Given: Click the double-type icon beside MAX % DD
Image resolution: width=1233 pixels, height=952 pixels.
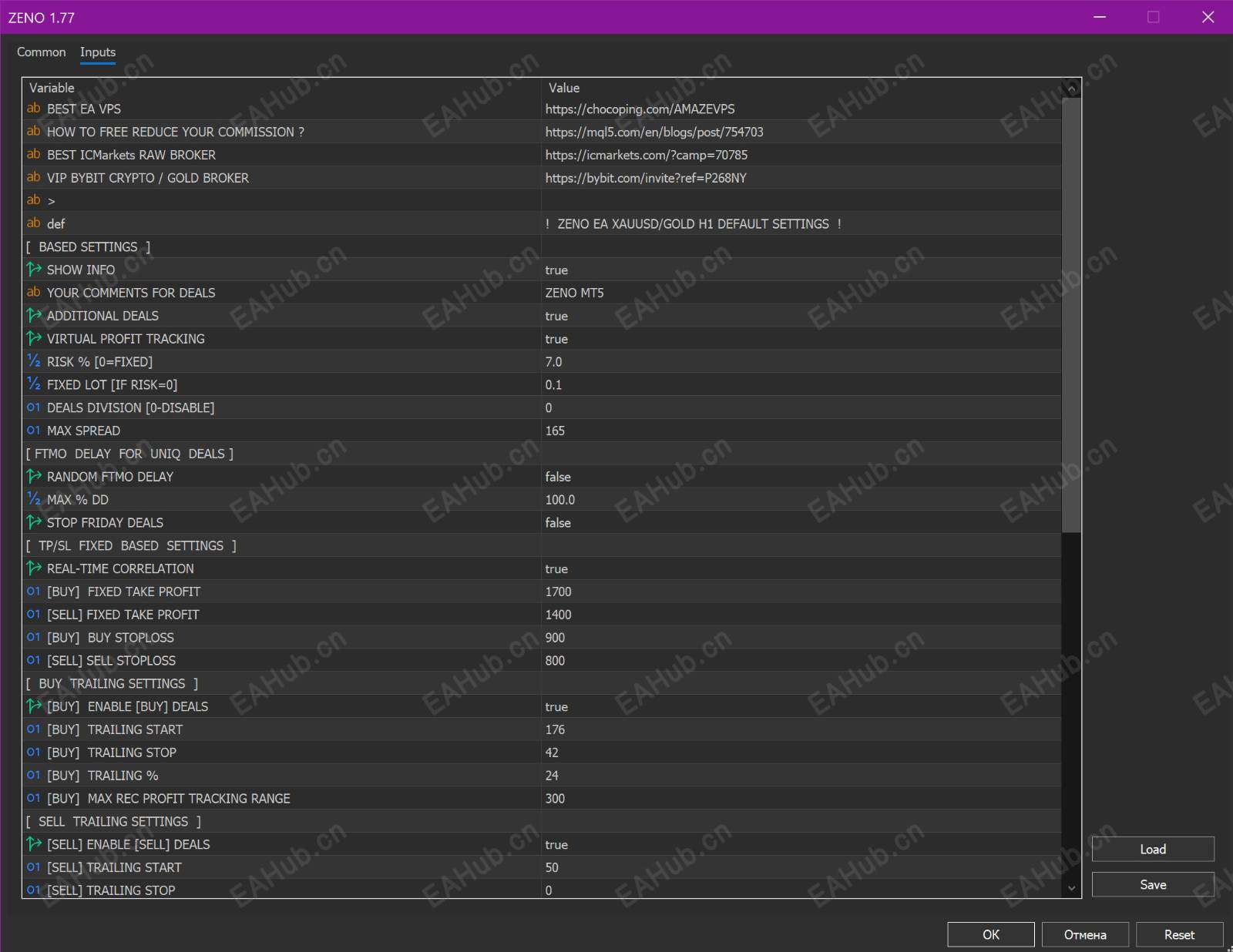Looking at the screenshot, I should point(33,499).
